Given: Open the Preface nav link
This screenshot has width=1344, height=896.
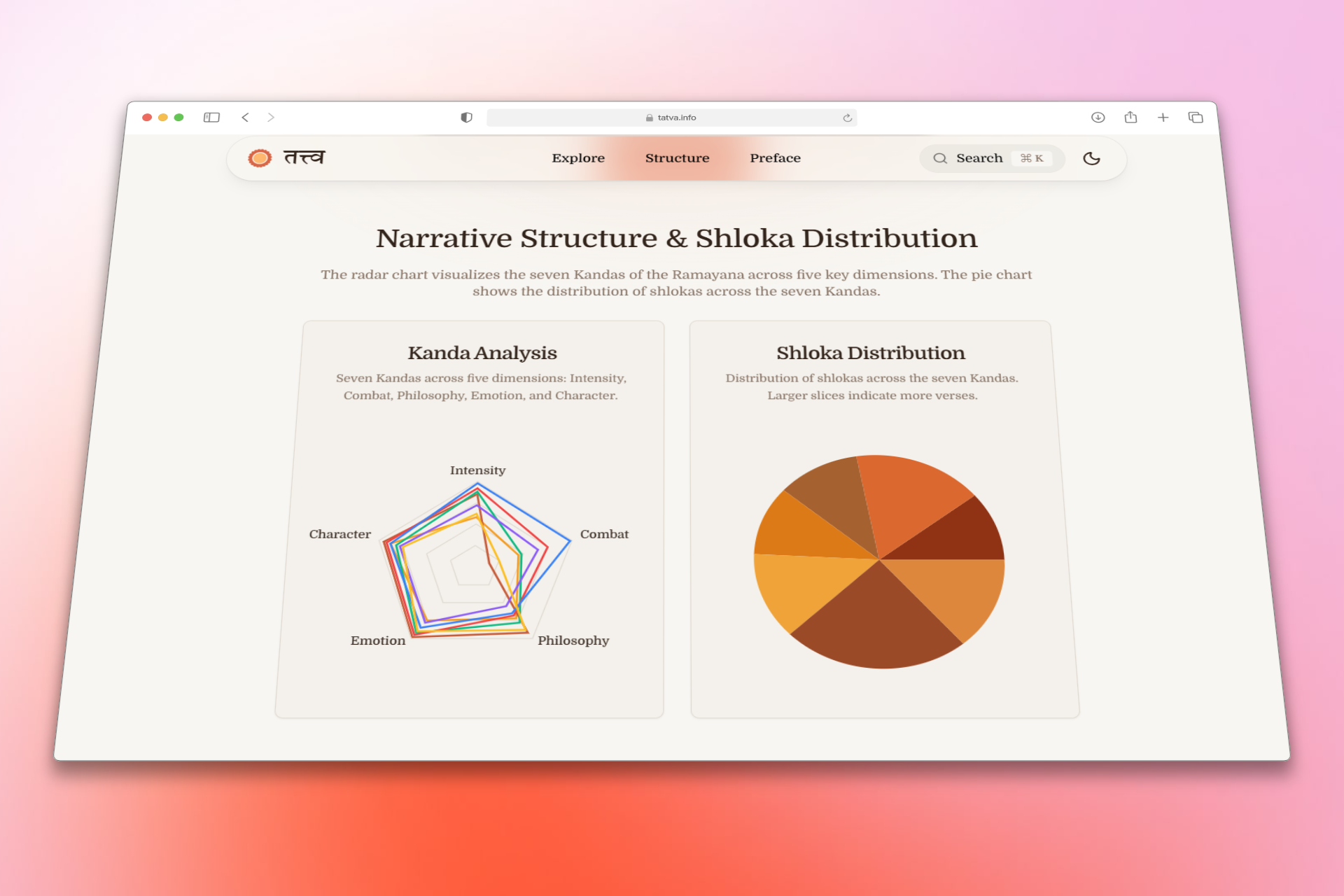Looking at the screenshot, I should click(775, 158).
